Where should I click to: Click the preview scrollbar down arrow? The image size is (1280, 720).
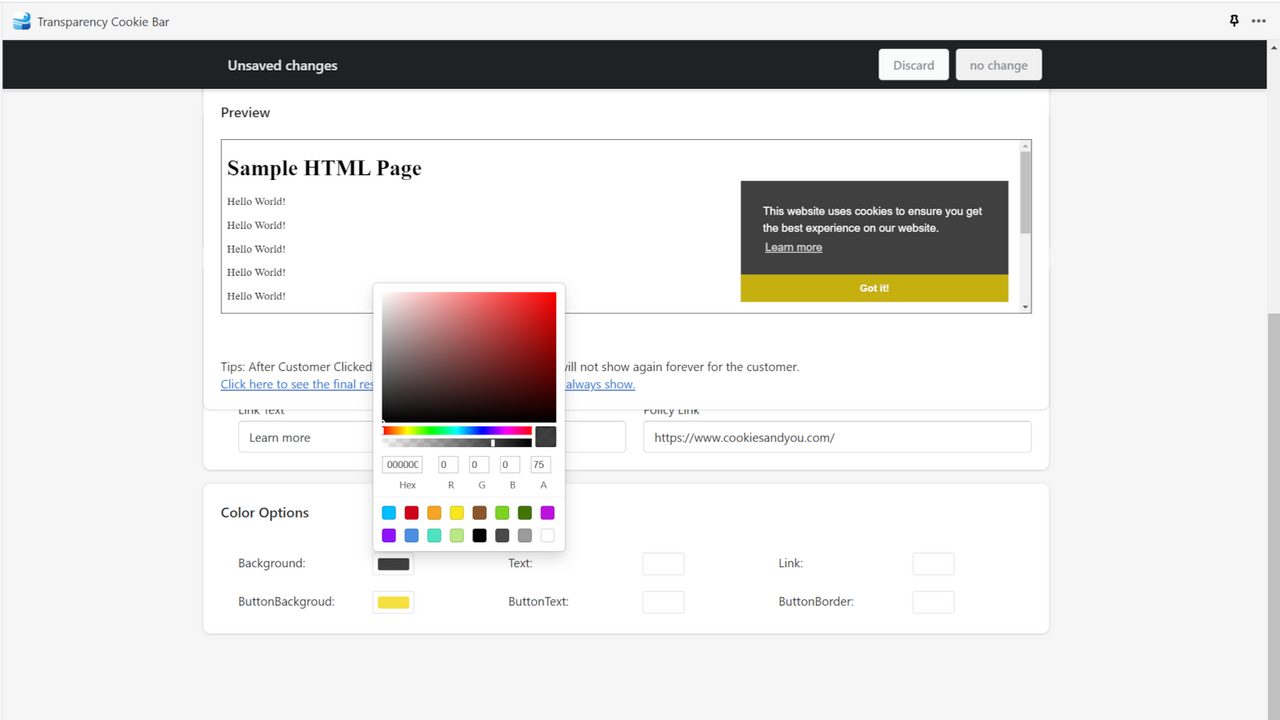1025,306
